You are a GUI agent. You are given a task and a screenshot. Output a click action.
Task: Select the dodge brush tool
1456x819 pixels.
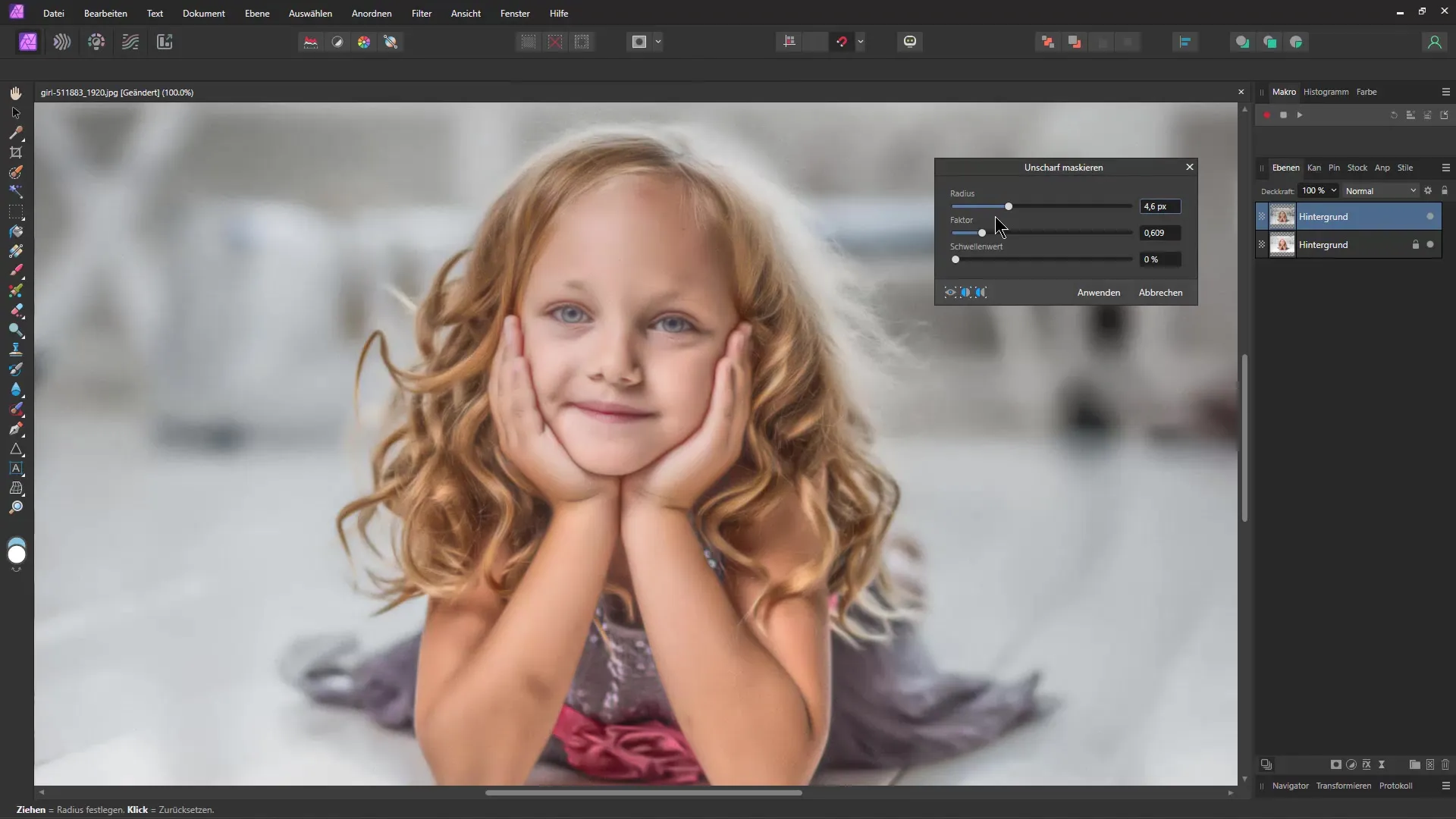pyautogui.click(x=16, y=330)
